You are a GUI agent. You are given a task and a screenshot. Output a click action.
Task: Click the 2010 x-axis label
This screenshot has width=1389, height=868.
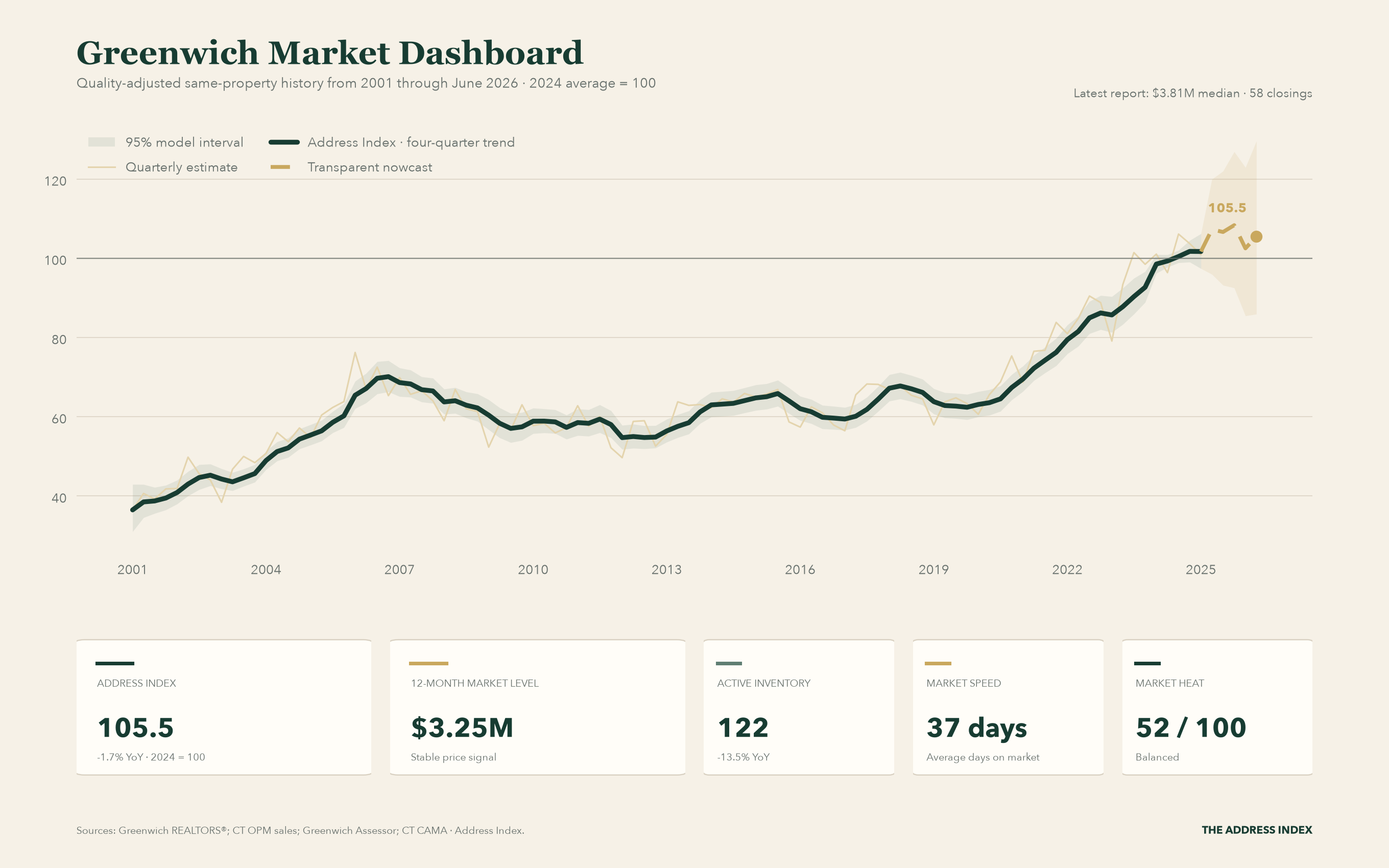point(533,569)
